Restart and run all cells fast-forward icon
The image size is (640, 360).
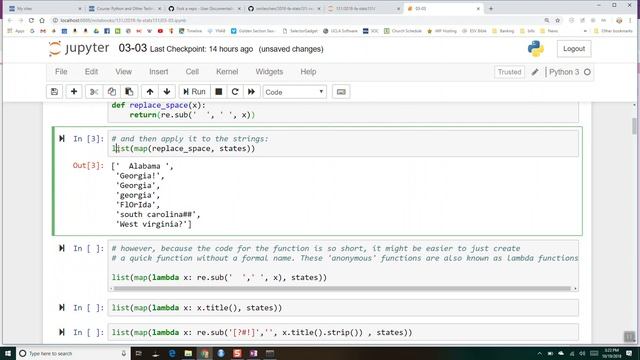pyautogui.click(x=251, y=92)
